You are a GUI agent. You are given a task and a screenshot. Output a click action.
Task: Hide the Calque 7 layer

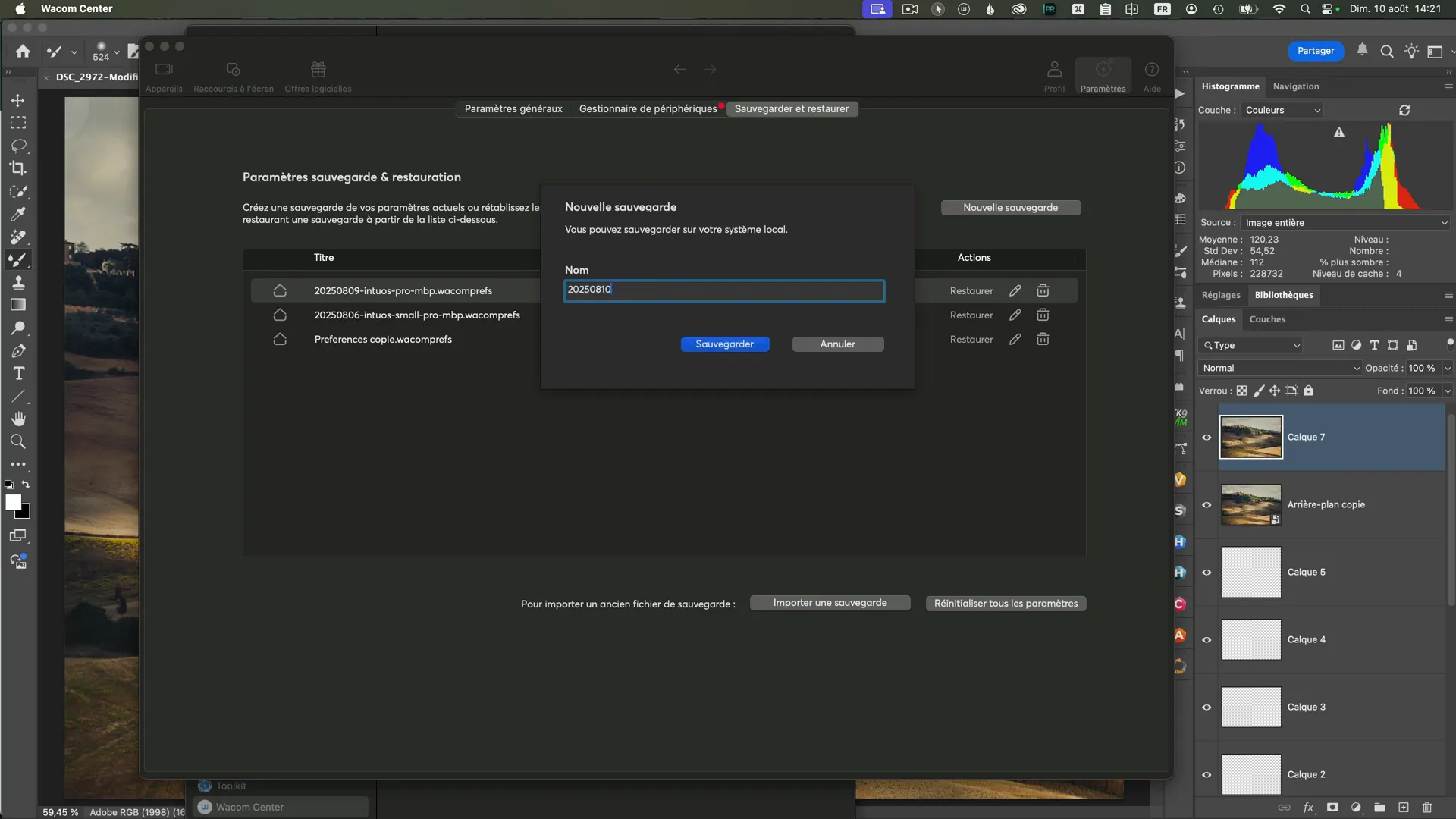tap(1207, 437)
